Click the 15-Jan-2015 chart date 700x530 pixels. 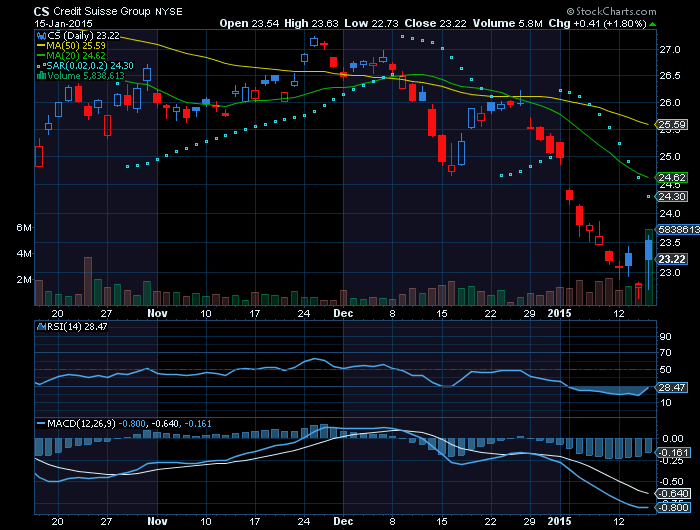(63, 24)
